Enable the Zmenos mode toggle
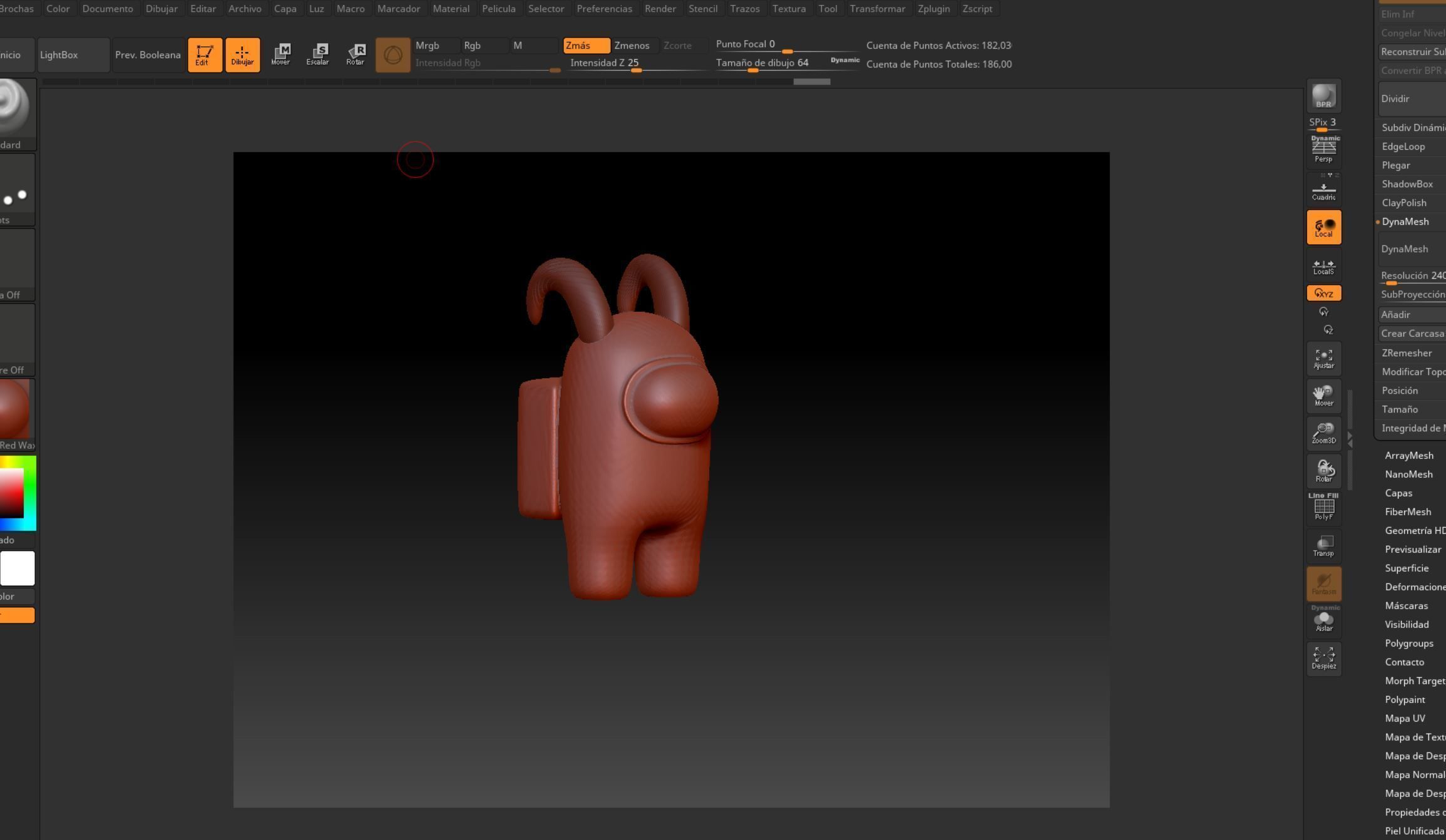Viewport: 1446px width, 840px height. pos(632,46)
